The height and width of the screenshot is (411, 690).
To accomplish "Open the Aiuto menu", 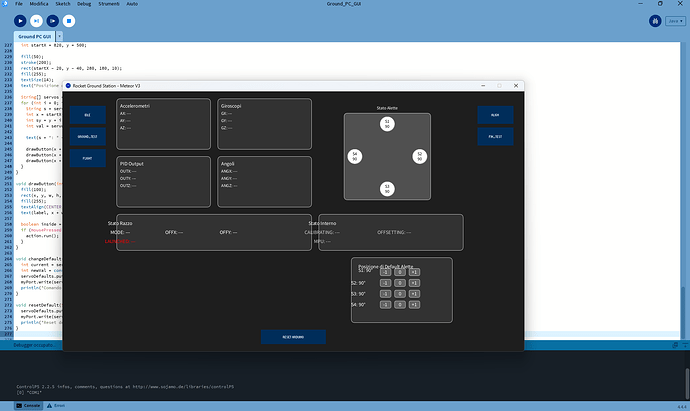I will (132, 4).
